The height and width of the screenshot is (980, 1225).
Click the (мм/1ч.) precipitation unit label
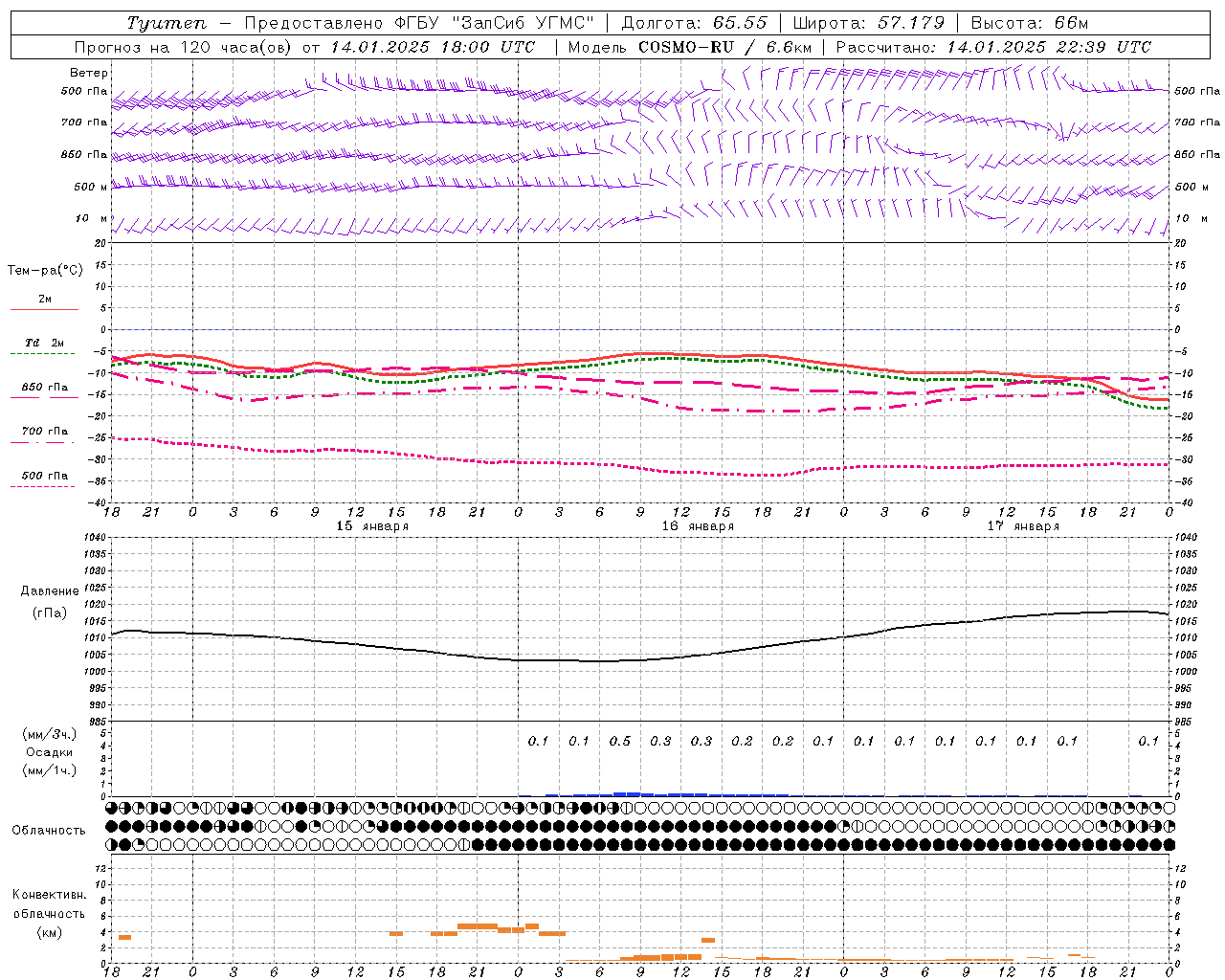pos(50,770)
